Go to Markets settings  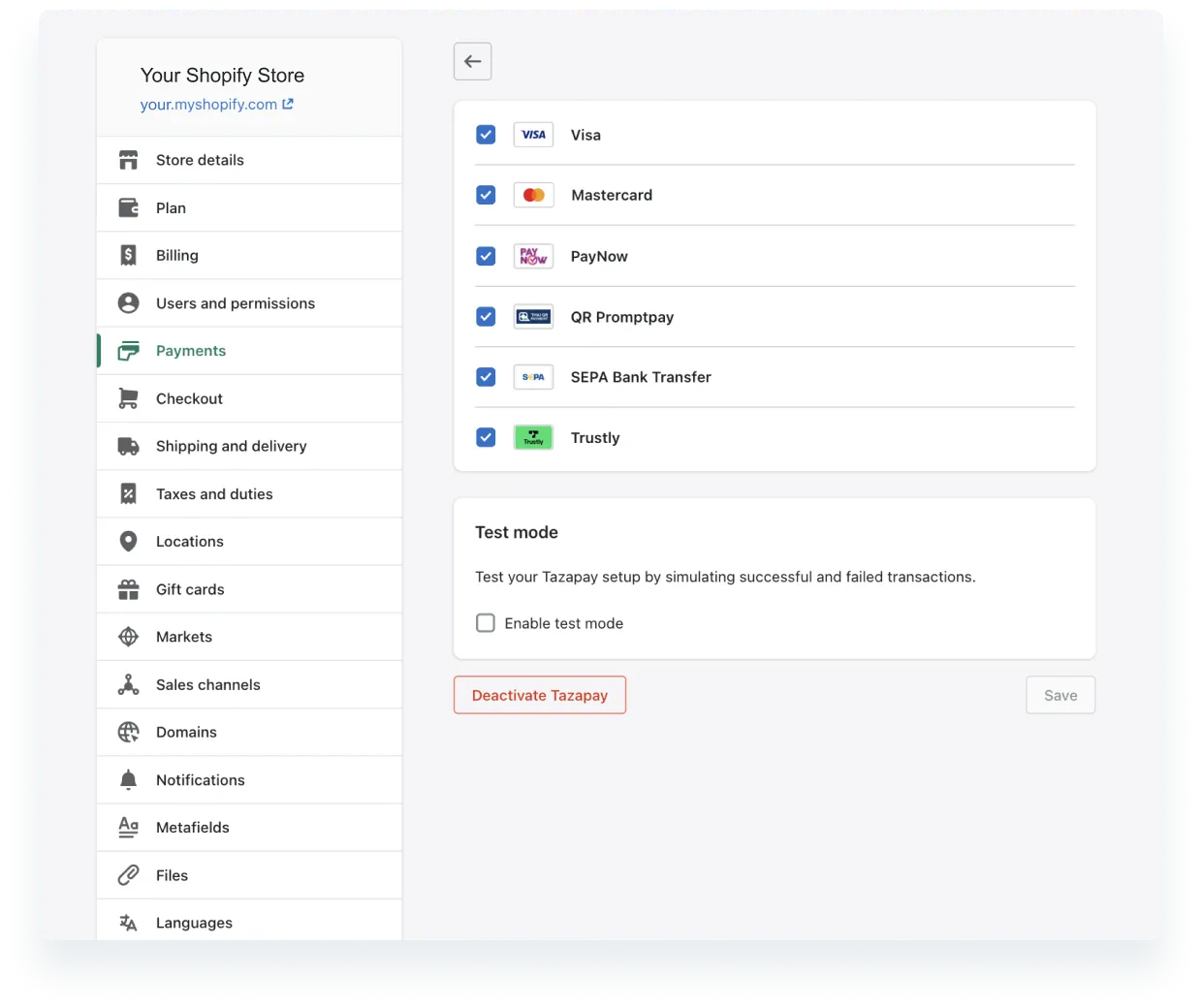point(249,637)
